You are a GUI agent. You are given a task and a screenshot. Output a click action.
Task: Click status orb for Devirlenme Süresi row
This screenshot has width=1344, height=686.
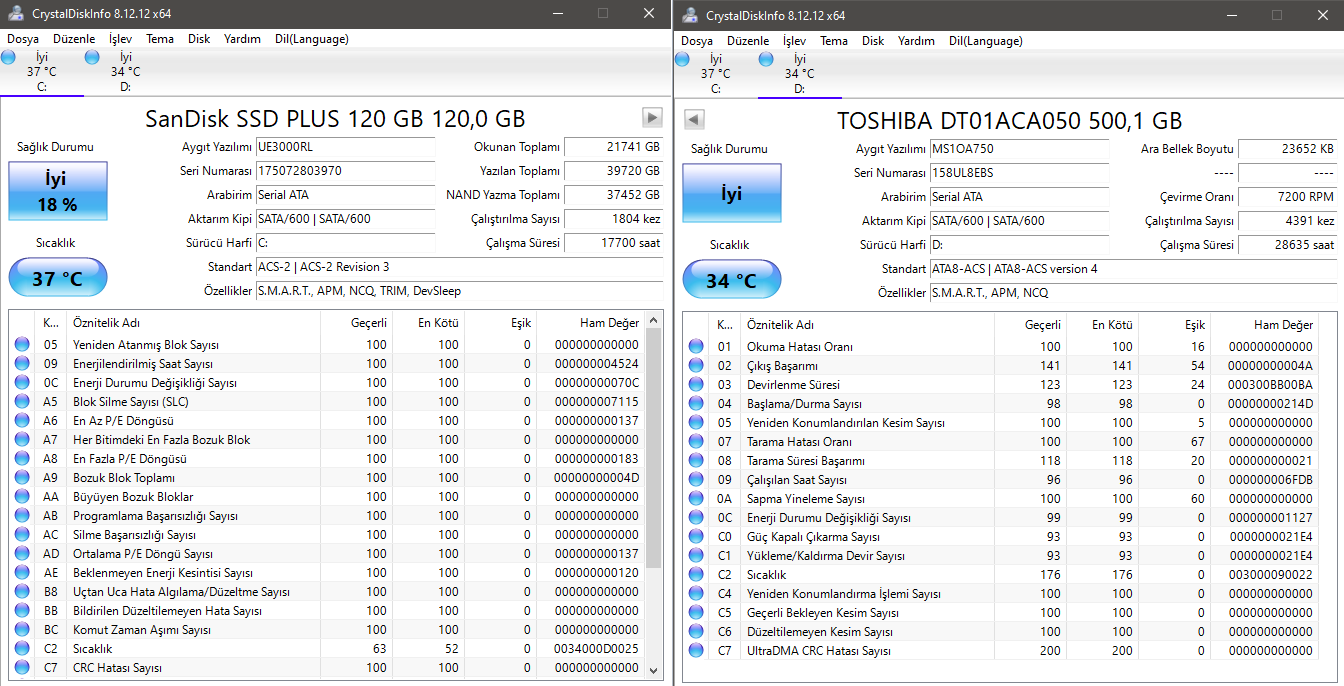[x=696, y=385]
